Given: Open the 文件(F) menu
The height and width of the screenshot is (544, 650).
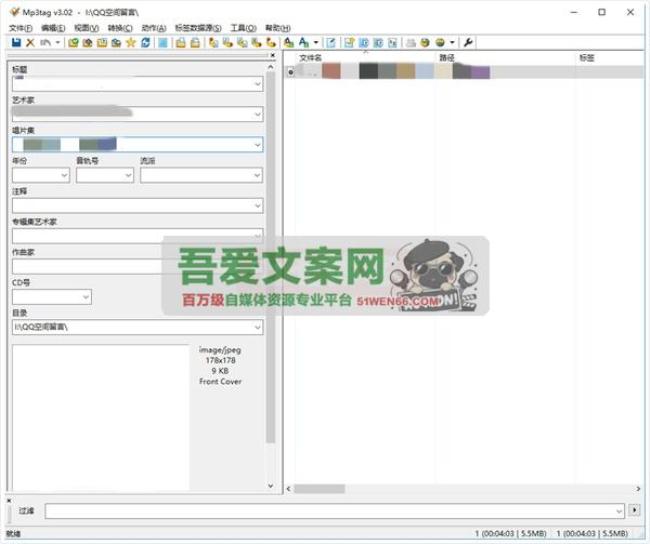Looking at the screenshot, I should (21, 28).
